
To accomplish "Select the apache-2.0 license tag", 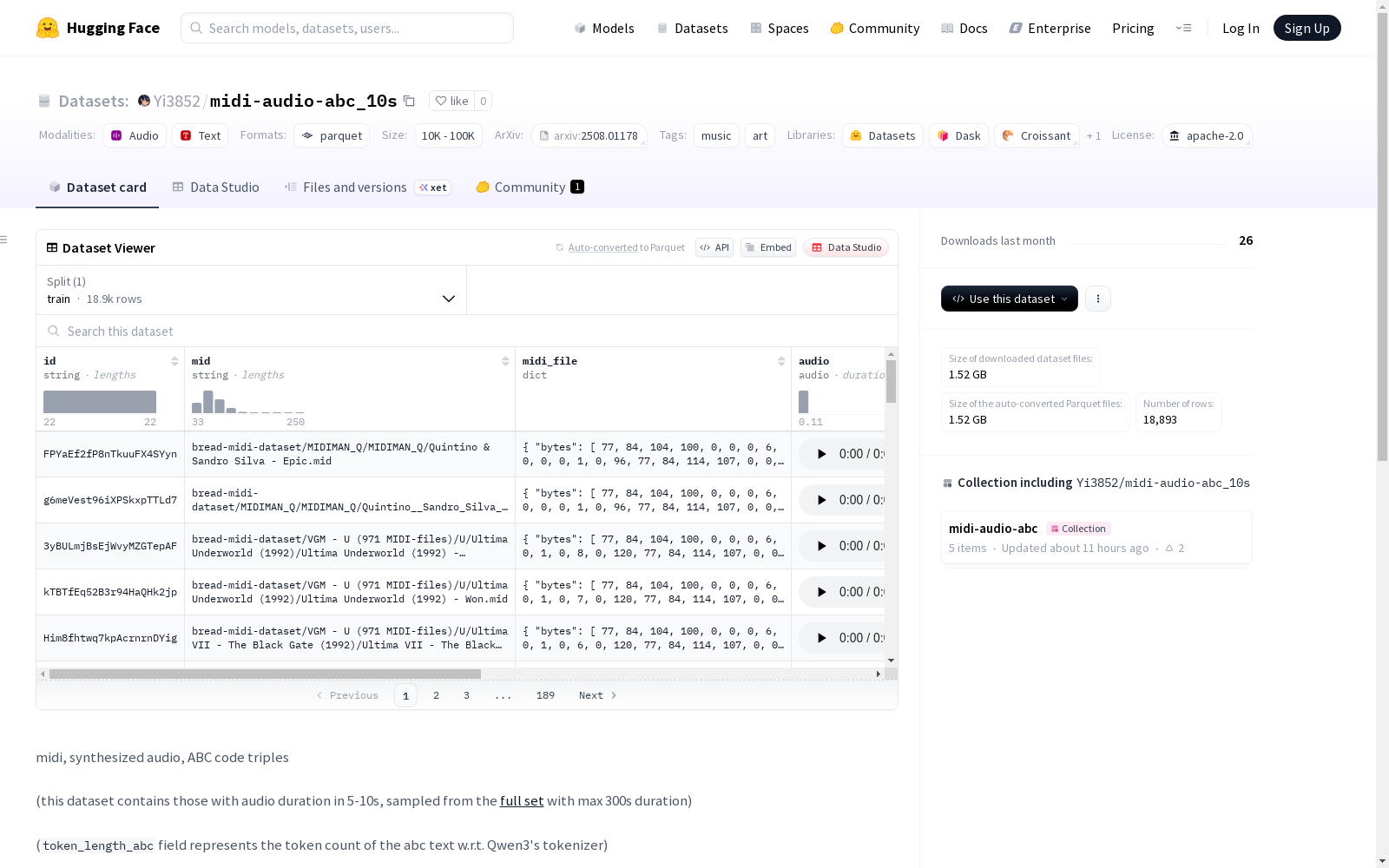I will [1207, 135].
